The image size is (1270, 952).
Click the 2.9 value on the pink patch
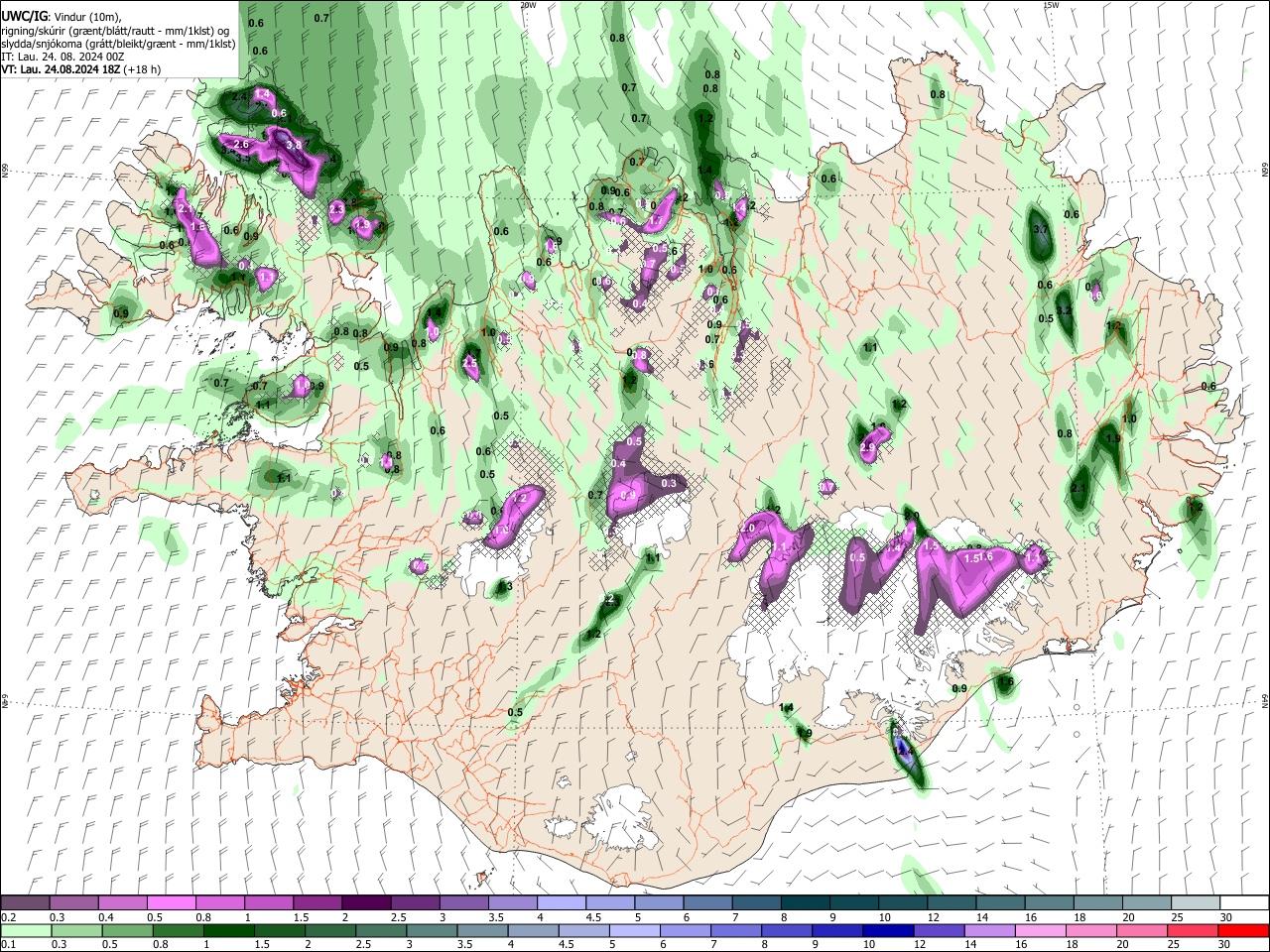point(868,448)
